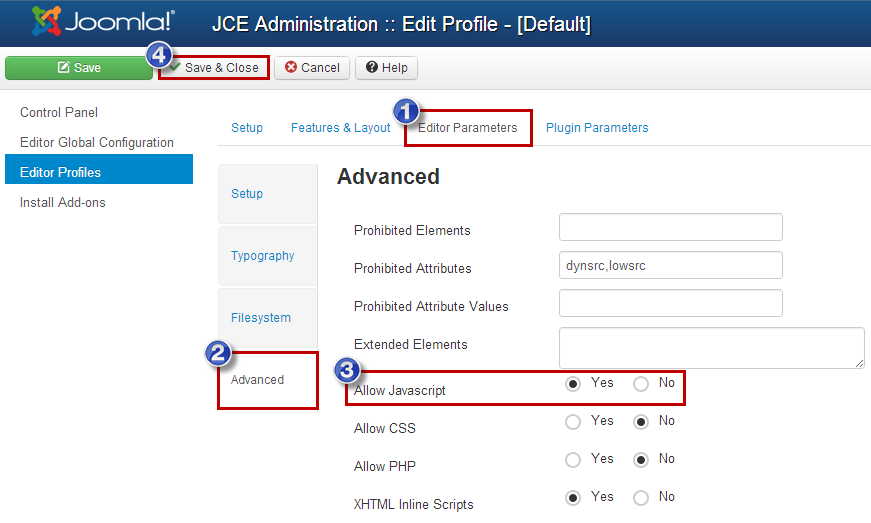
Task: Click the Advanced heading text
Action: [x=388, y=177]
